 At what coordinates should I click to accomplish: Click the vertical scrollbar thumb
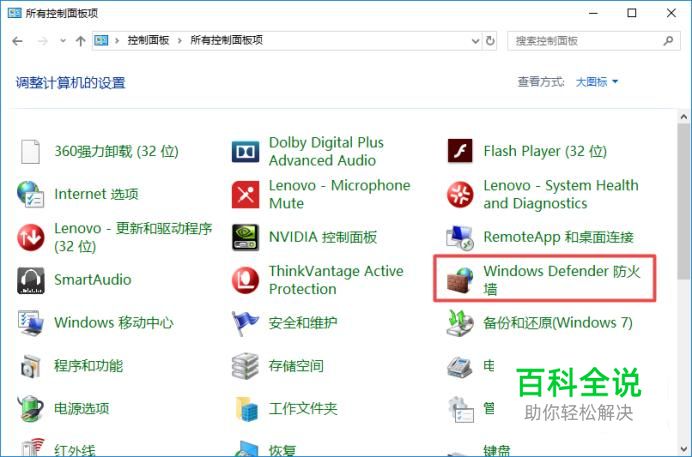point(684,201)
